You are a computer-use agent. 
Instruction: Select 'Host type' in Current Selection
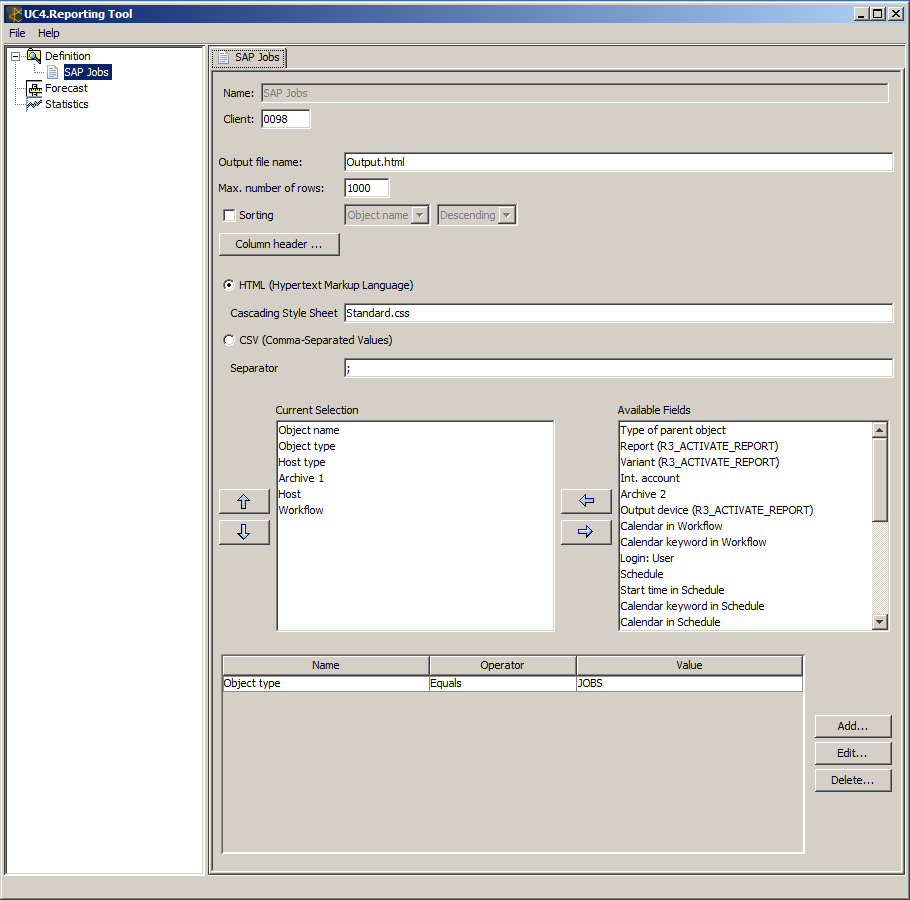click(x=302, y=462)
